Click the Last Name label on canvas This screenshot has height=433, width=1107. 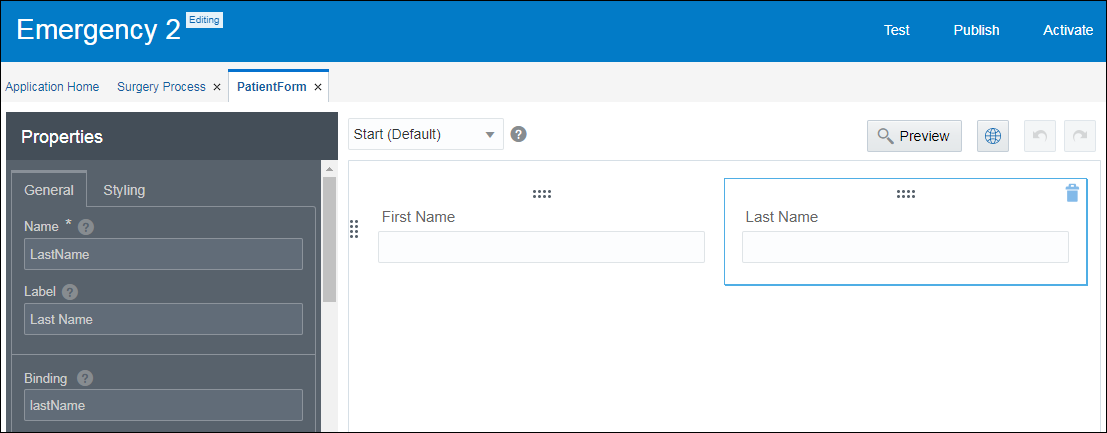tap(782, 217)
